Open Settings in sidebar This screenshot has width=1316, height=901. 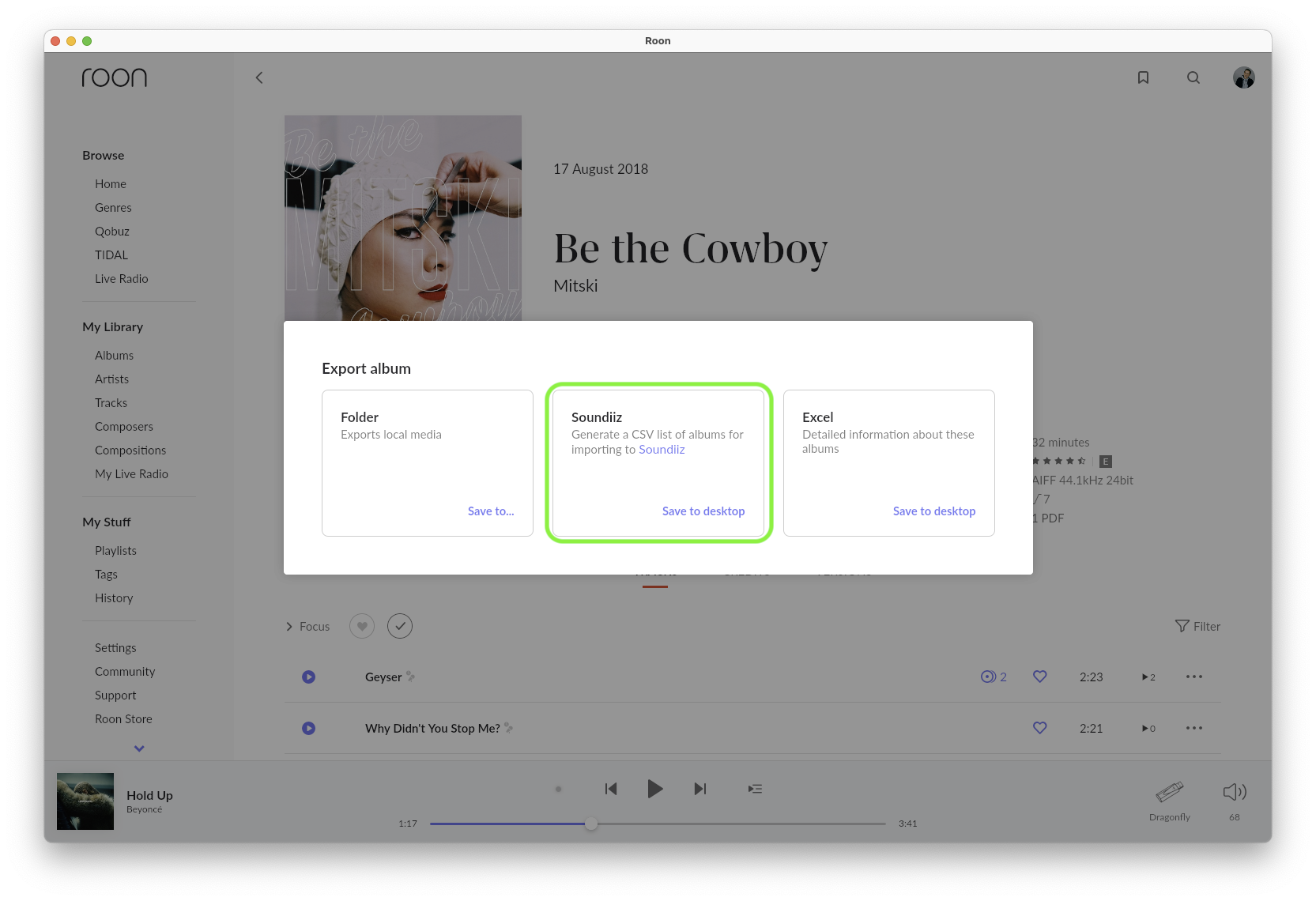[x=115, y=647]
